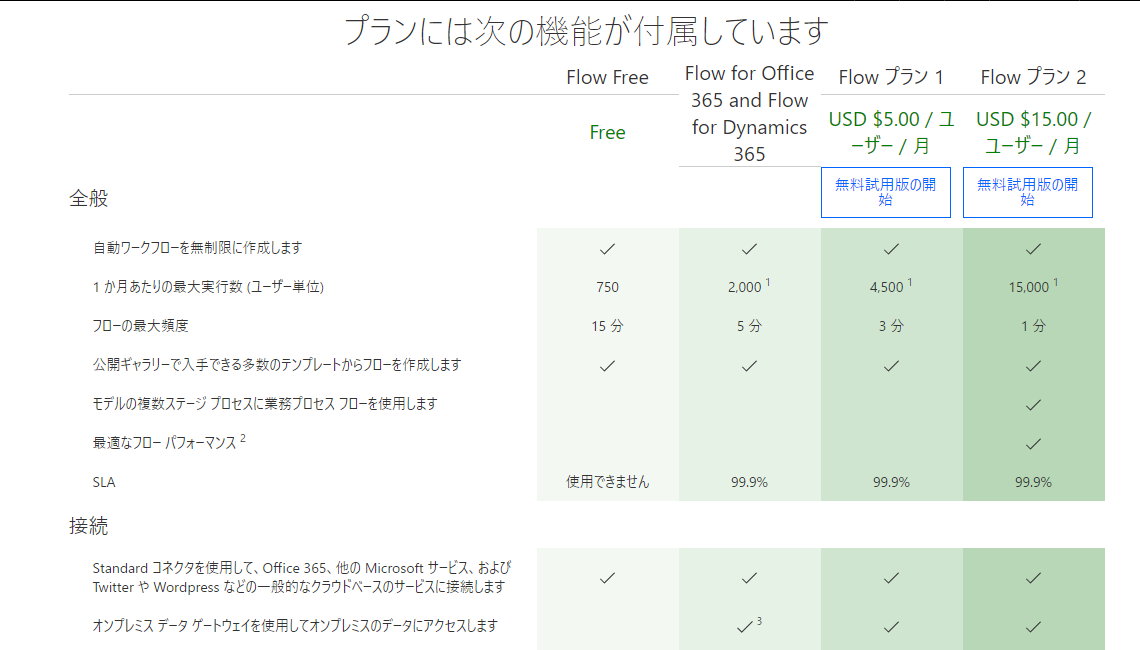
Task: Click the 99.9% SLA value under Office 365 column
Action: pyautogui.click(x=749, y=482)
